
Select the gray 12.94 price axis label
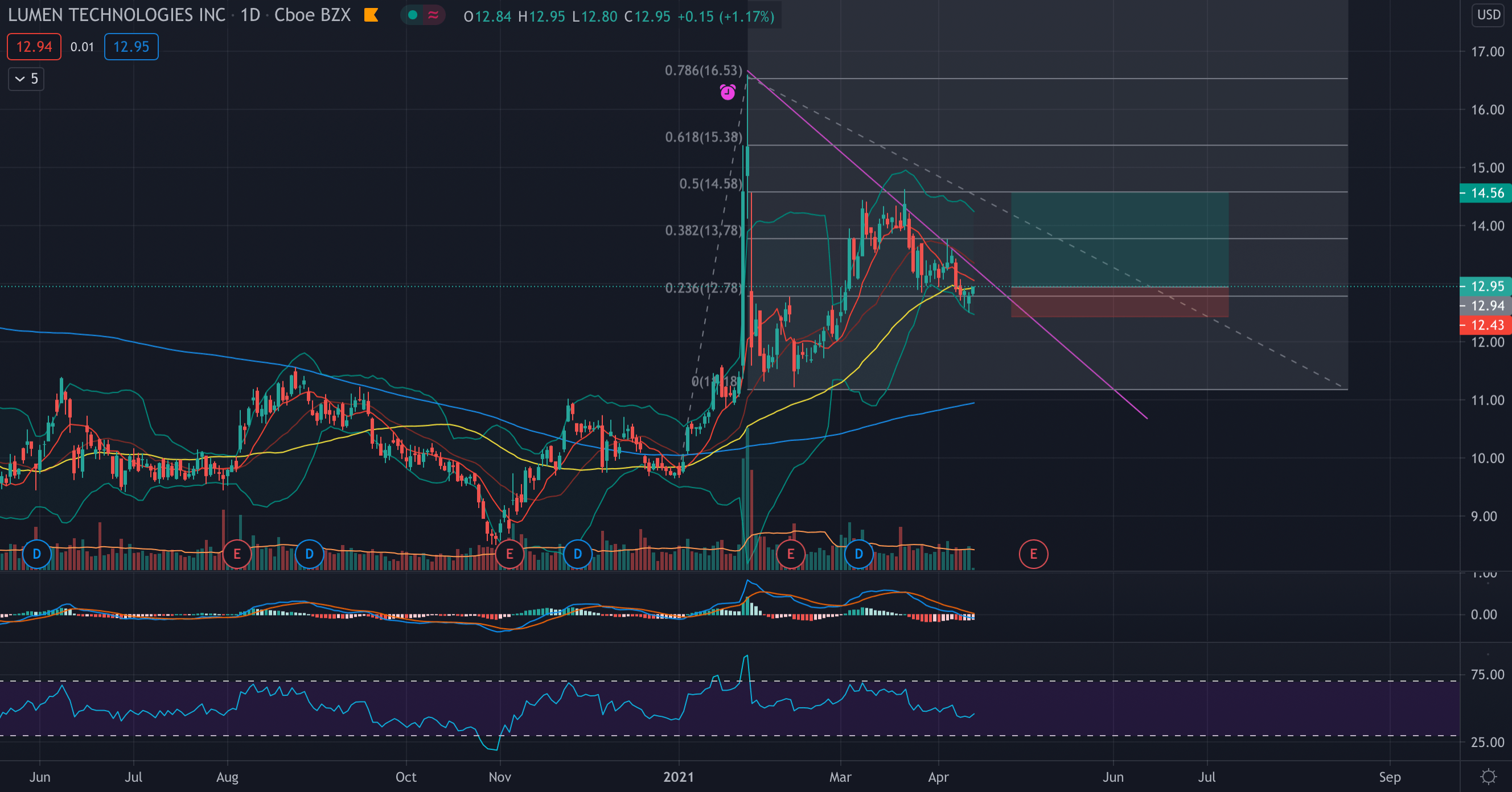[x=1486, y=306]
